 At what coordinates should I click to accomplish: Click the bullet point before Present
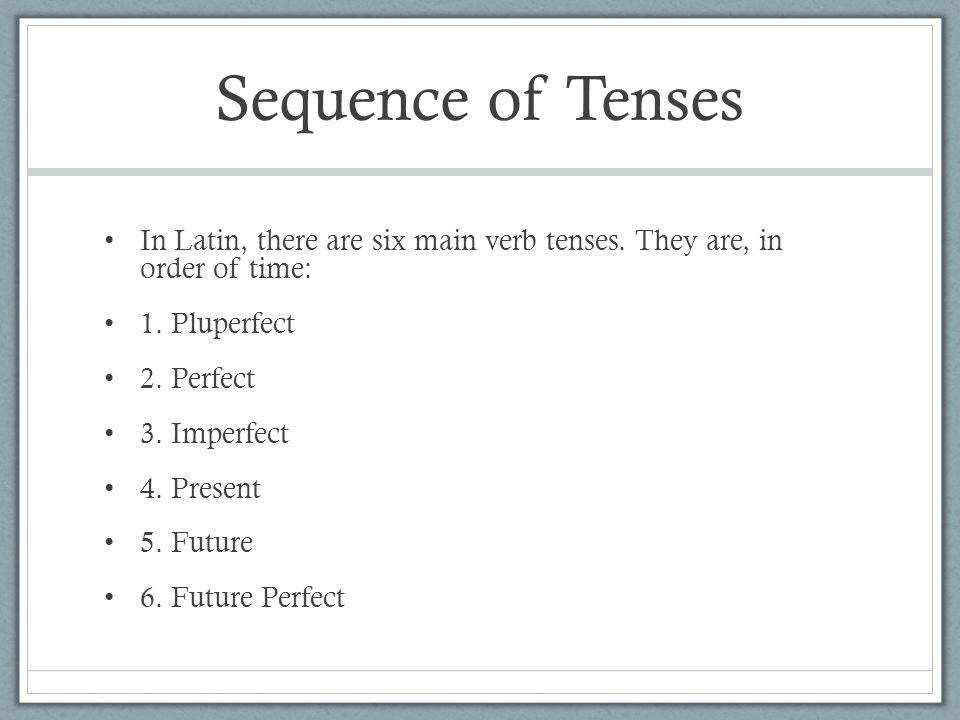[x=110, y=488]
